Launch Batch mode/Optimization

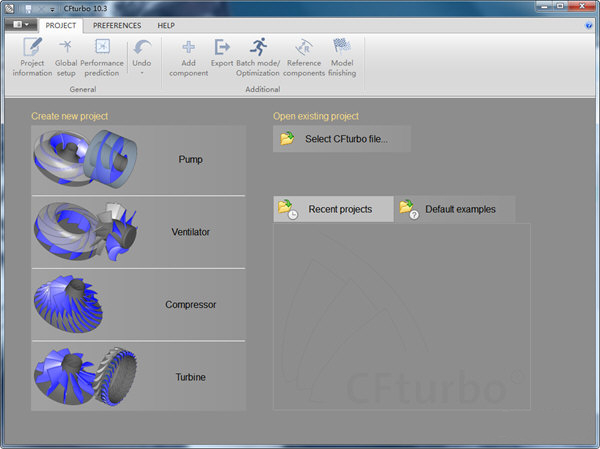pos(258,57)
